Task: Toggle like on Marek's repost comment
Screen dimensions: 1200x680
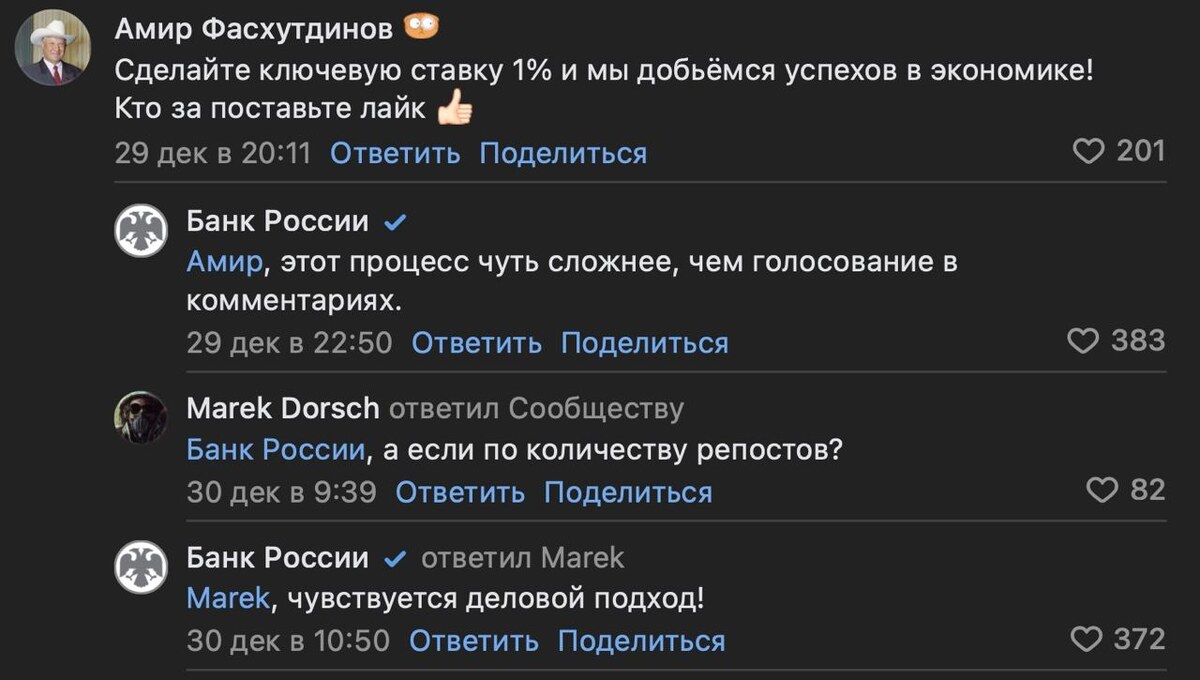Action: point(1101,489)
